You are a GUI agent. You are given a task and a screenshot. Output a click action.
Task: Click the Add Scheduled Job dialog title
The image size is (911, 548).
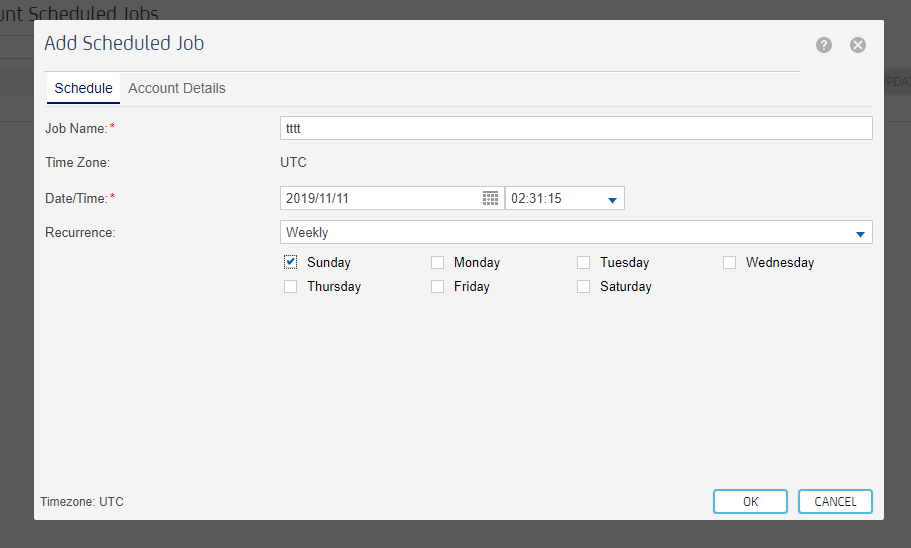click(x=124, y=44)
